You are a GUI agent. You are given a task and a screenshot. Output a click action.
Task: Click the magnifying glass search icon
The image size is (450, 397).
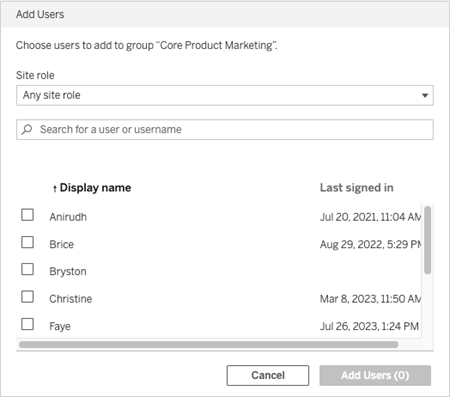(27, 129)
